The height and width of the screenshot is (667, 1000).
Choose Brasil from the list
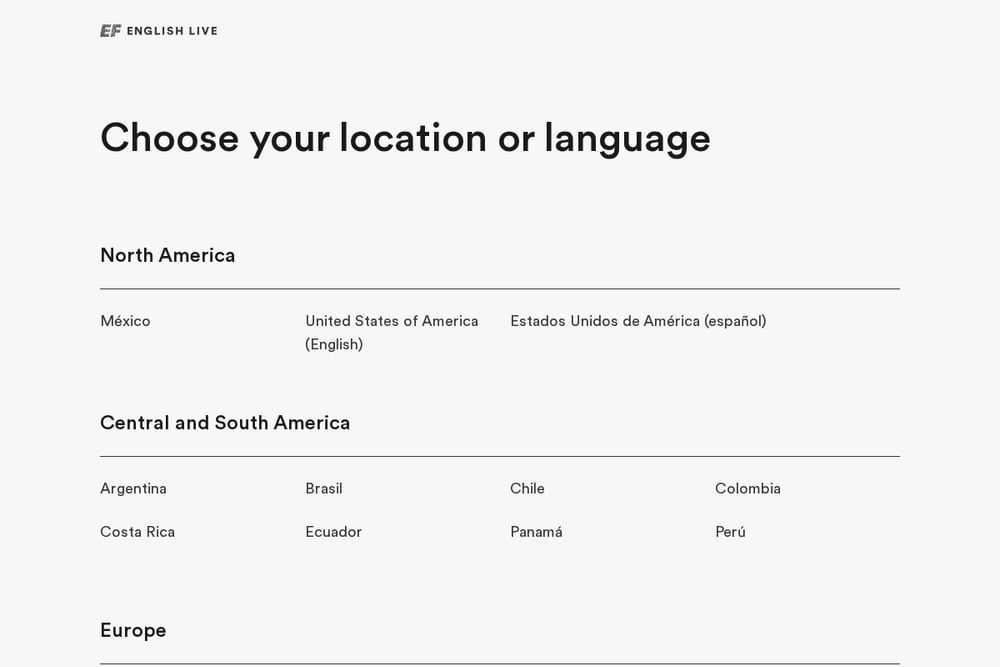323,488
